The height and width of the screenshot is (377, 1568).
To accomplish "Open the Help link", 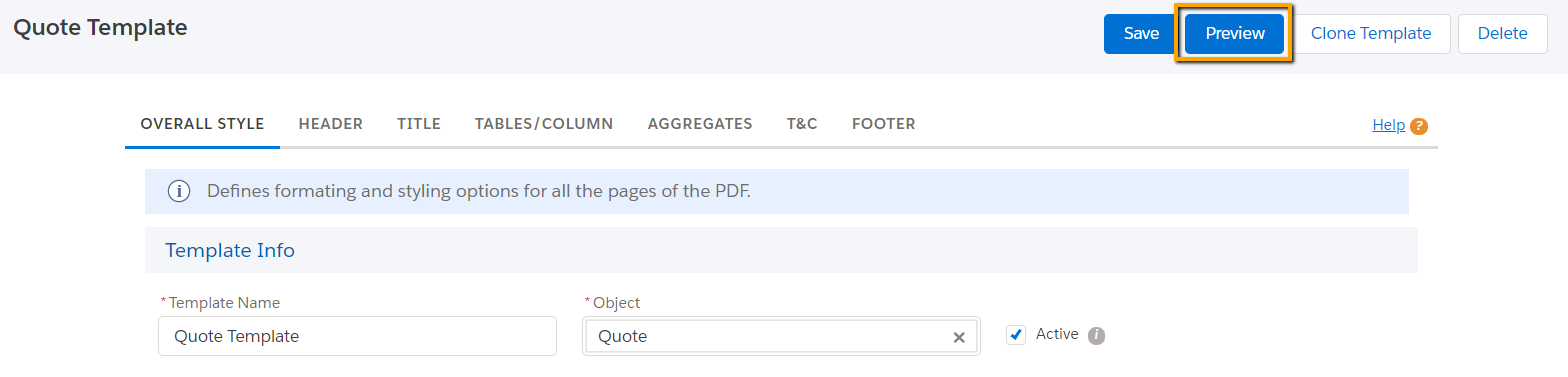I will [x=1388, y=125].
